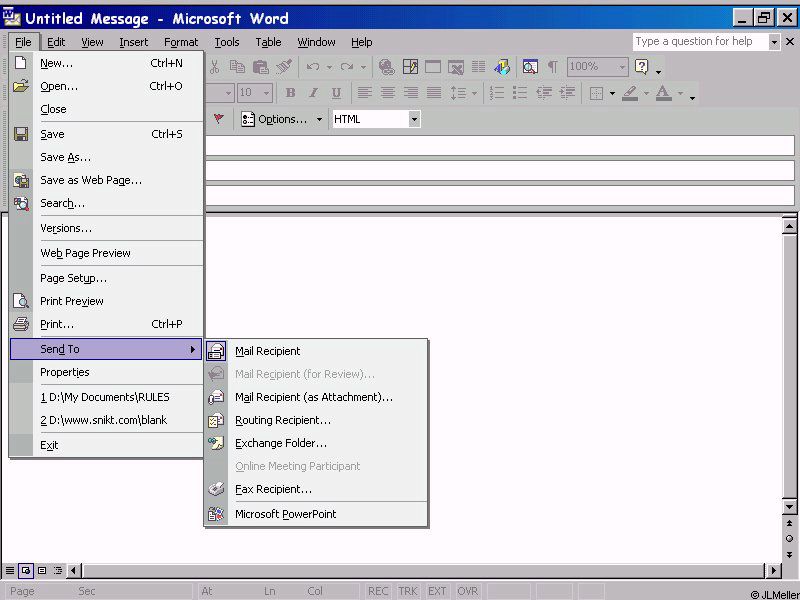The height and width of the screenshot is (600, 800).
Task: Click the Print Preview icon in File menu
Action: (x=21, y=301)
